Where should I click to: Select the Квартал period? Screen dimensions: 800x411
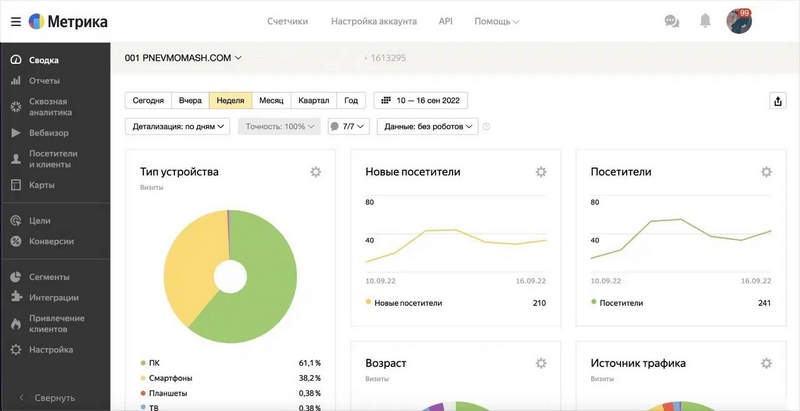pos(314,100)
